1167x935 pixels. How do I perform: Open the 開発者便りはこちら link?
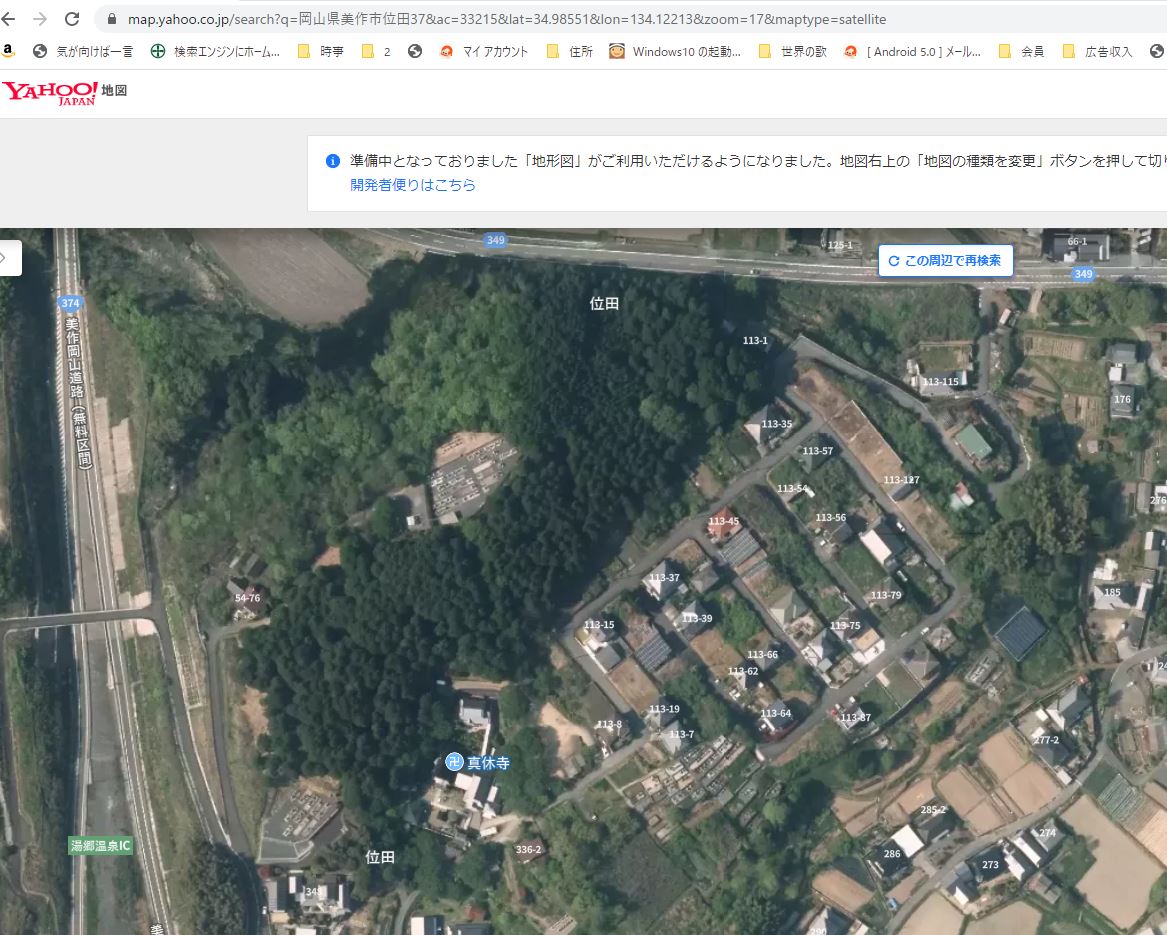pos(413,185)
